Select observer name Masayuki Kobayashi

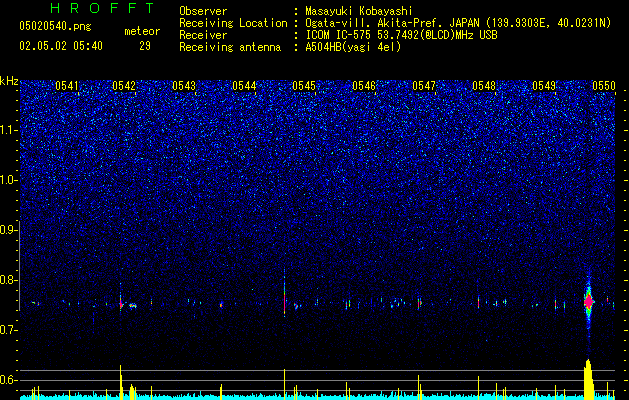359,11
